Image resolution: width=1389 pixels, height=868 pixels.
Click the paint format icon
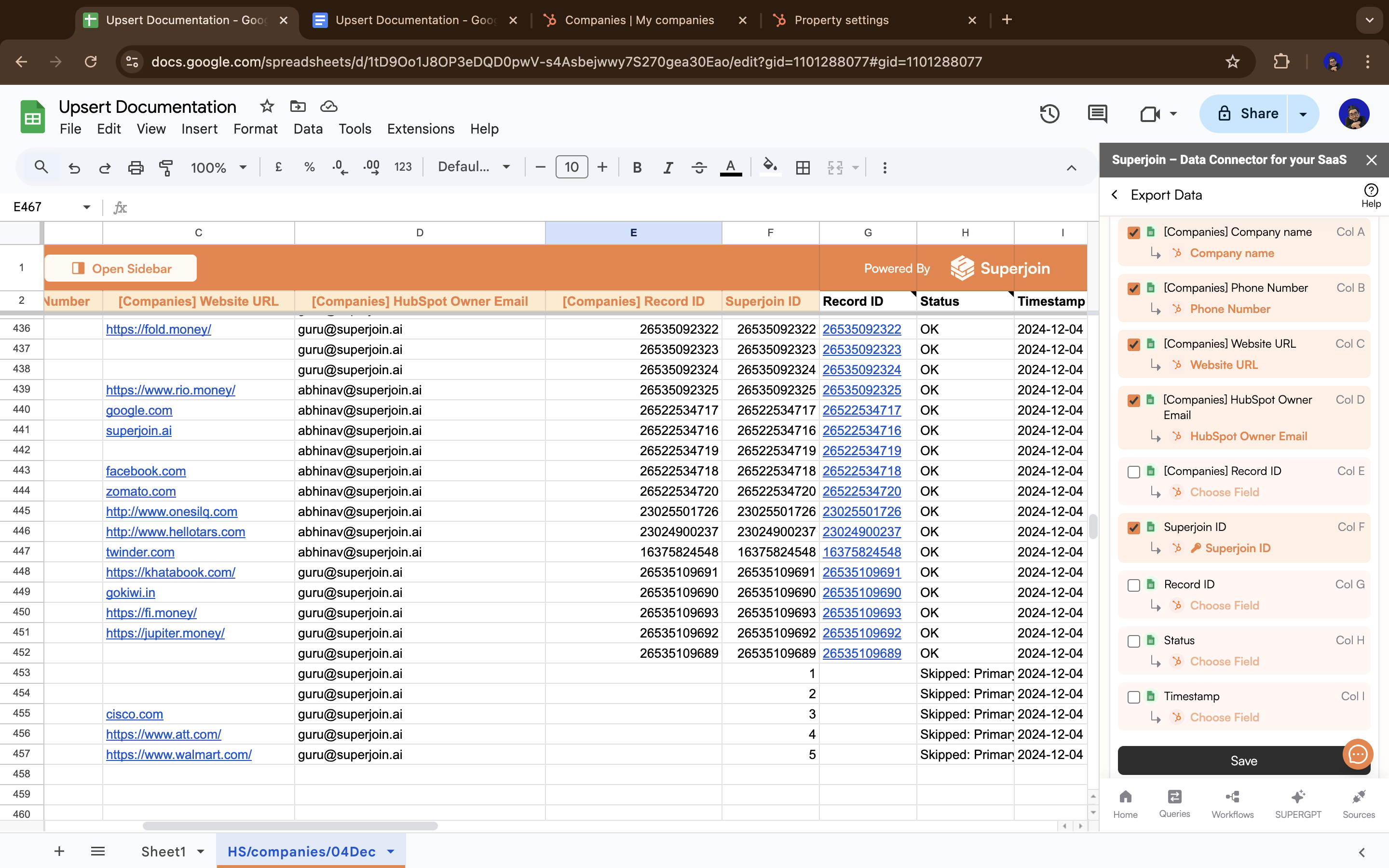coord(166,168)
